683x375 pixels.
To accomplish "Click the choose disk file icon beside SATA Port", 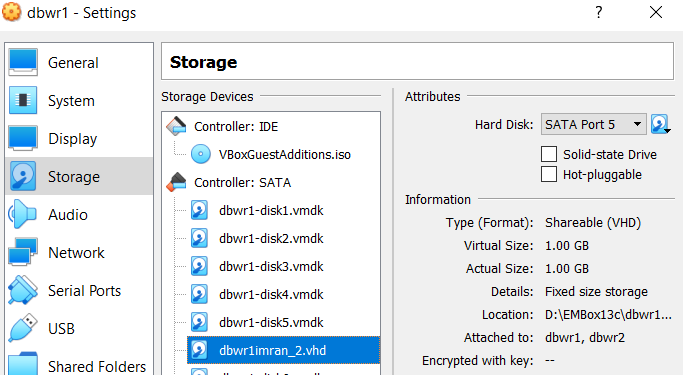I will point(660,125).
